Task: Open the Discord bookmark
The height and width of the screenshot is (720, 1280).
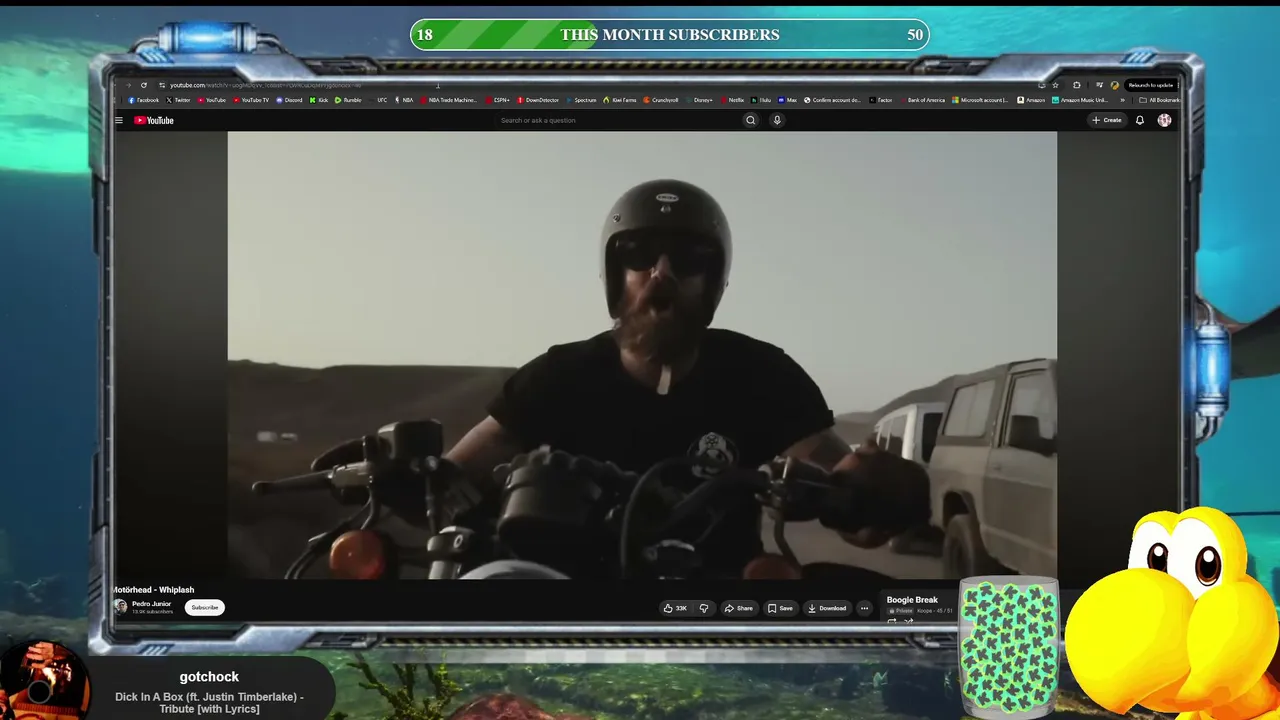Action: (290, 100)
